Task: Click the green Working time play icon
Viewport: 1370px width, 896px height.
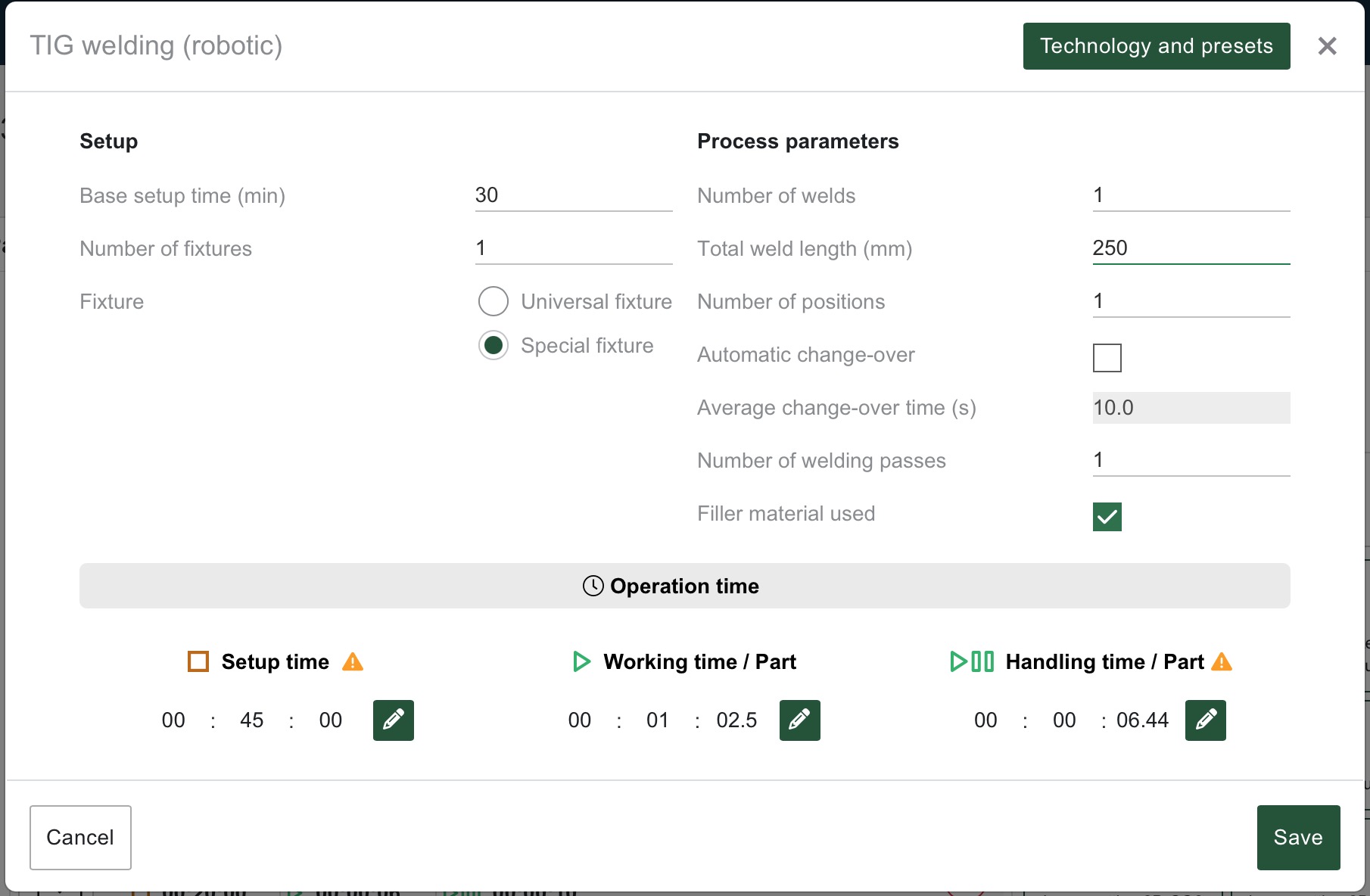Action: (x=581, y=661)
